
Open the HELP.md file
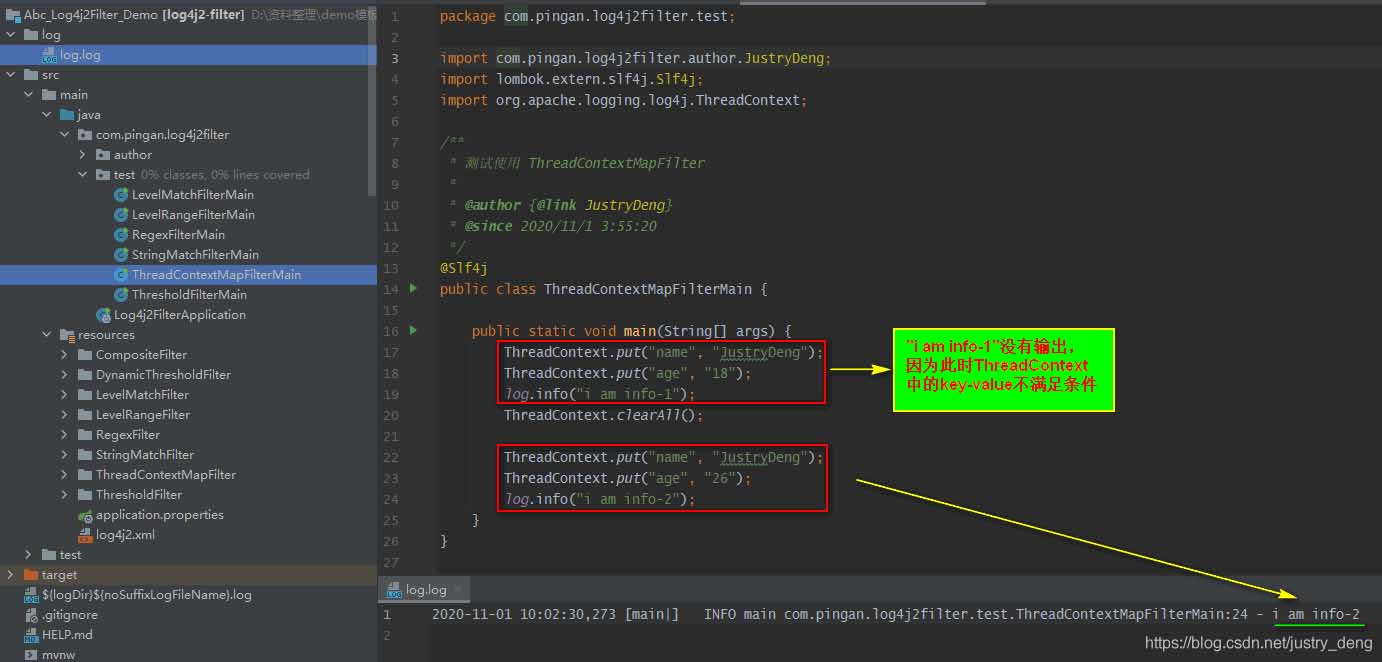67,635
